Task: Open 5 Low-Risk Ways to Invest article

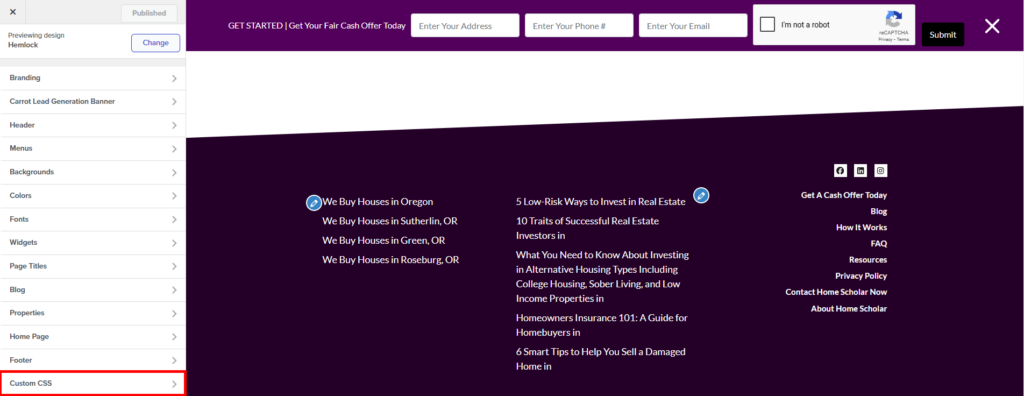Action: click(601, 202)
